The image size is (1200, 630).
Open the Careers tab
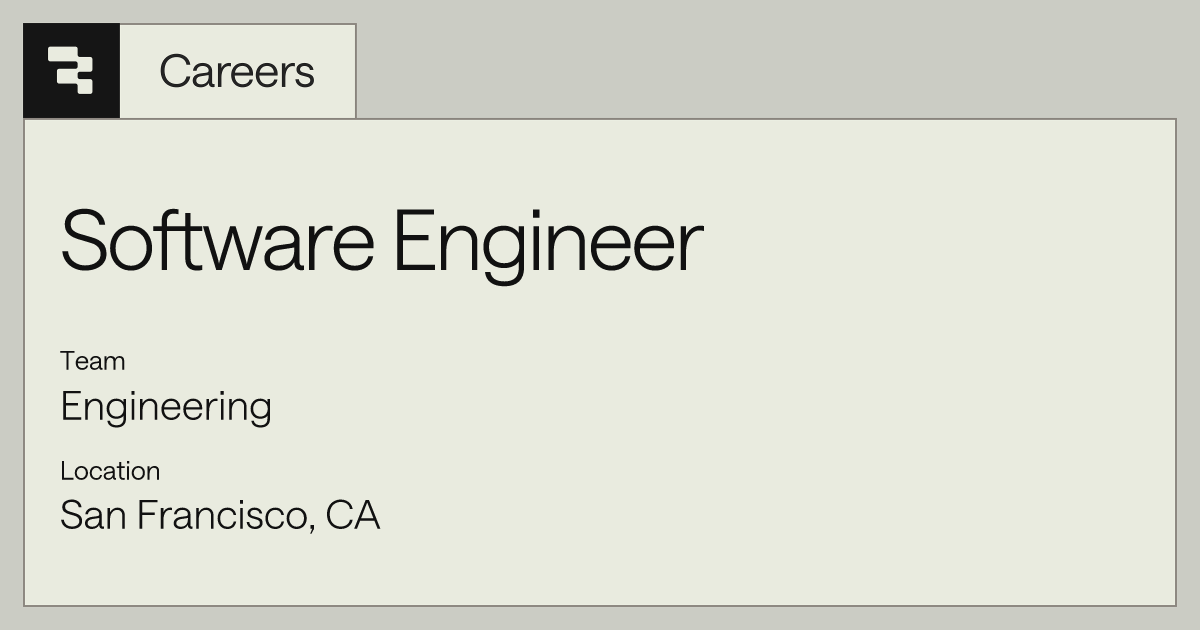[237, 71]
